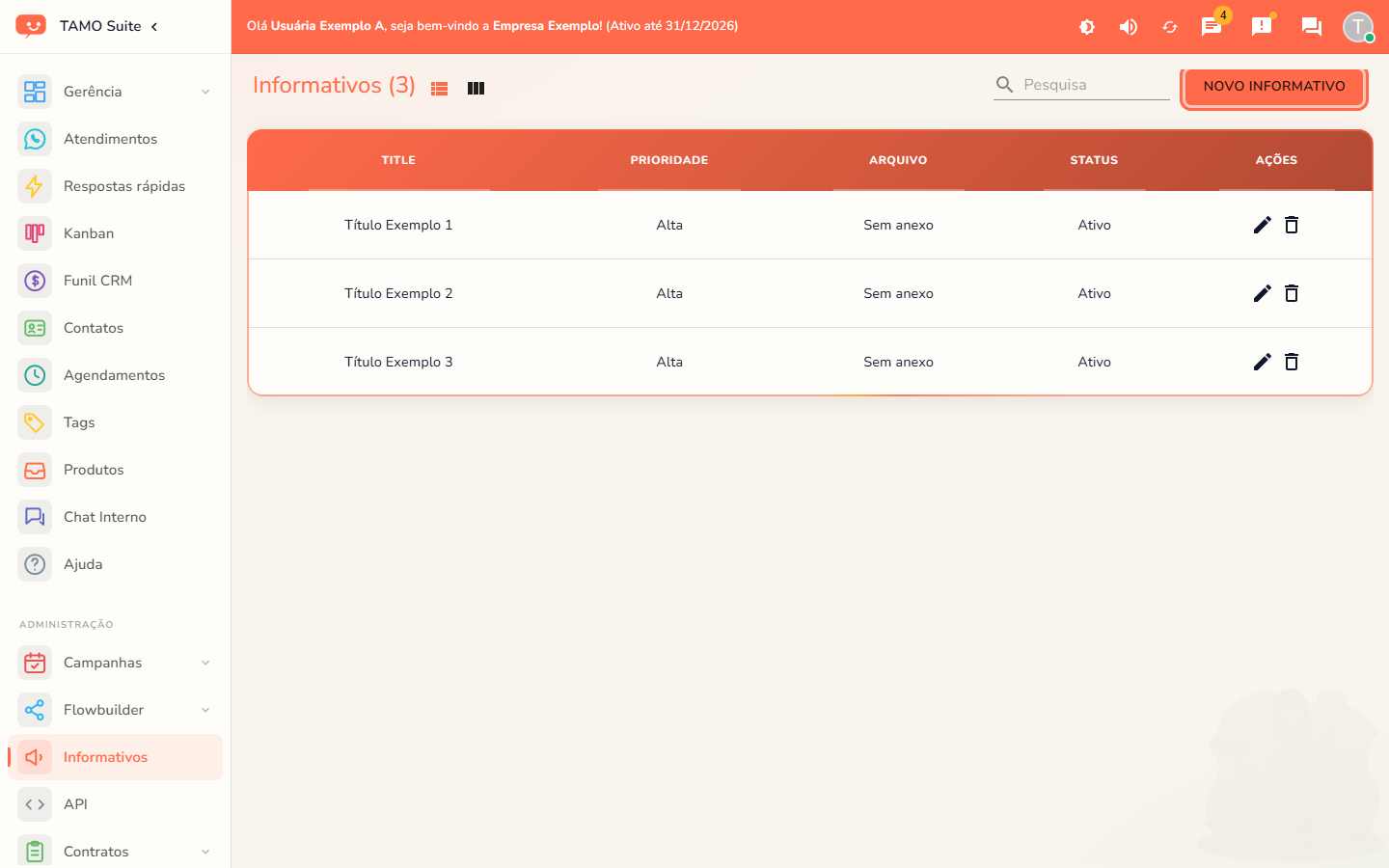Open the announcements alert bubble icon

(1262, 27)
